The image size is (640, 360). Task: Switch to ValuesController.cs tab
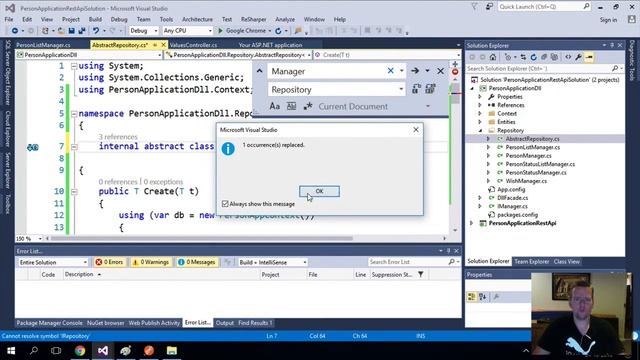click(193, 45)
